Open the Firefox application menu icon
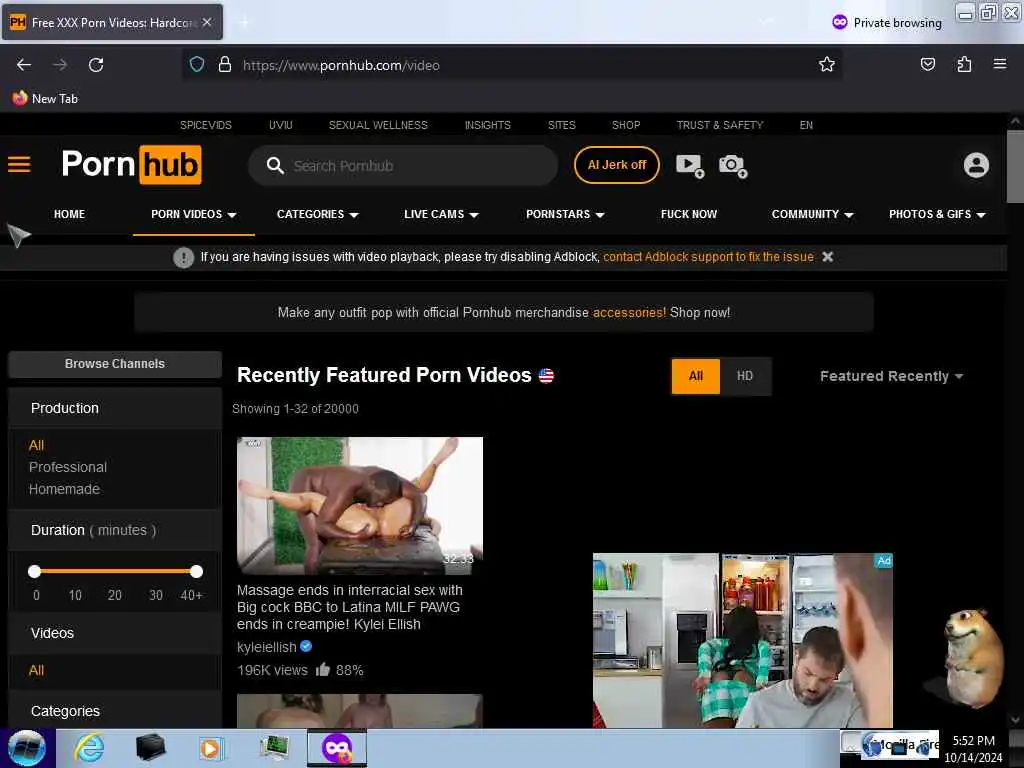 (x=999, y=64)
